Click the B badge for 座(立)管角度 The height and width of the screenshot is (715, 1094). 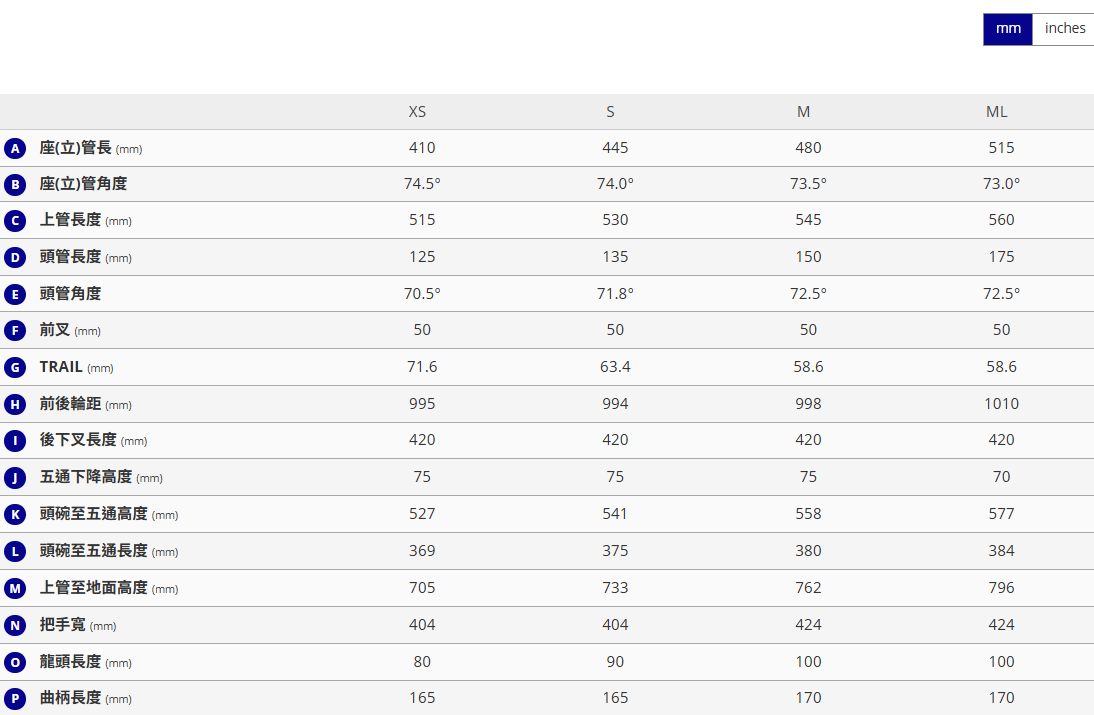14,185
